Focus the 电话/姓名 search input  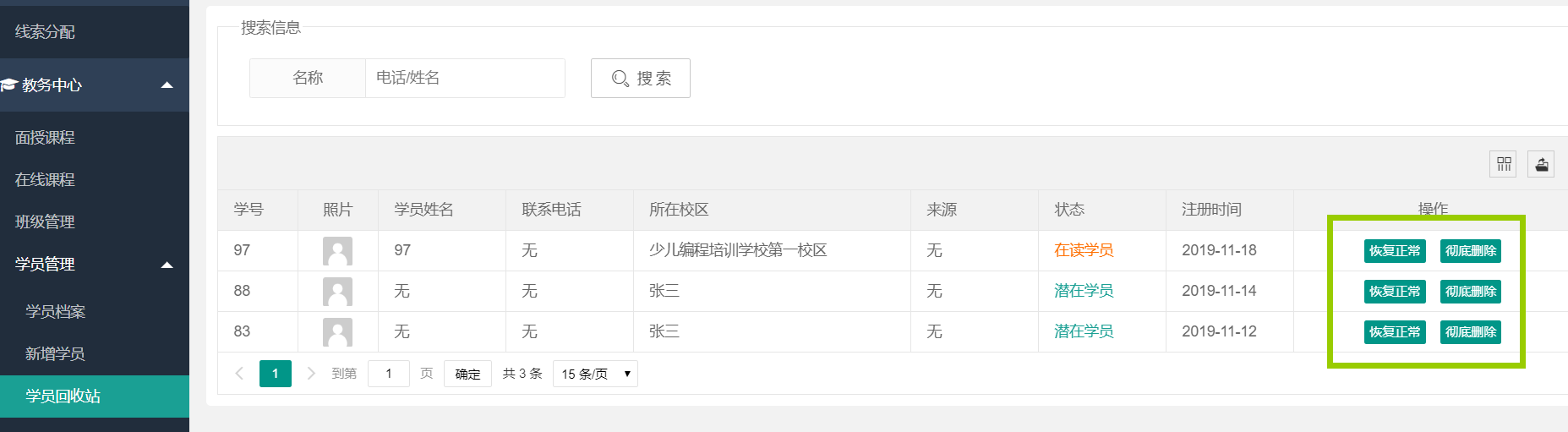coord(465,79)
